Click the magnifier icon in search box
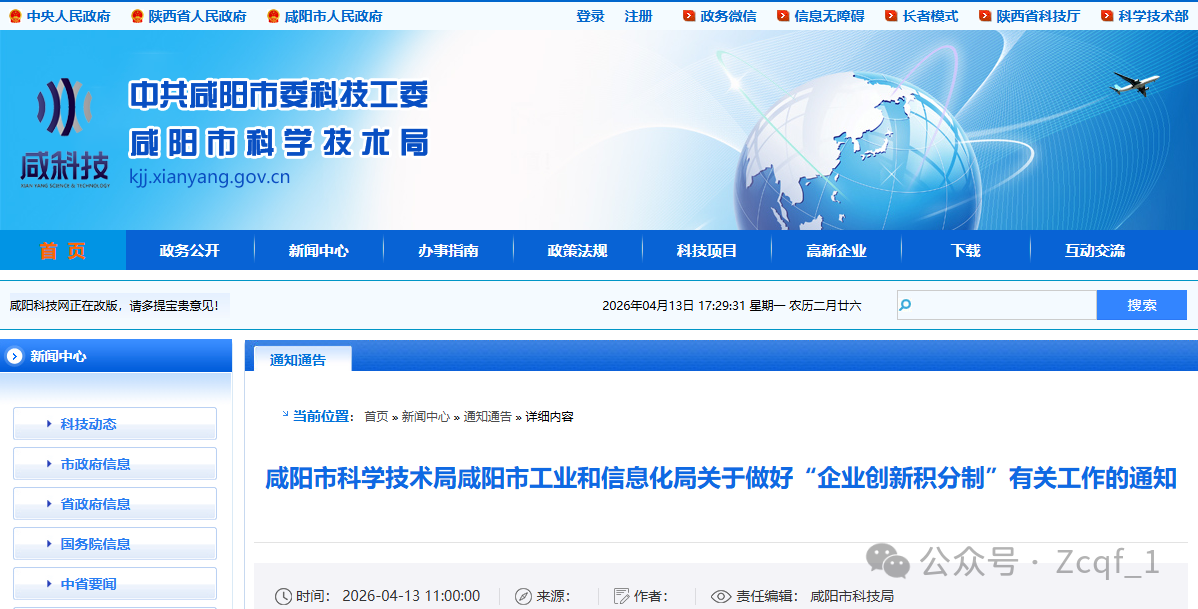Viewport: 1198px width, 609px height. (x=906, y=305)
